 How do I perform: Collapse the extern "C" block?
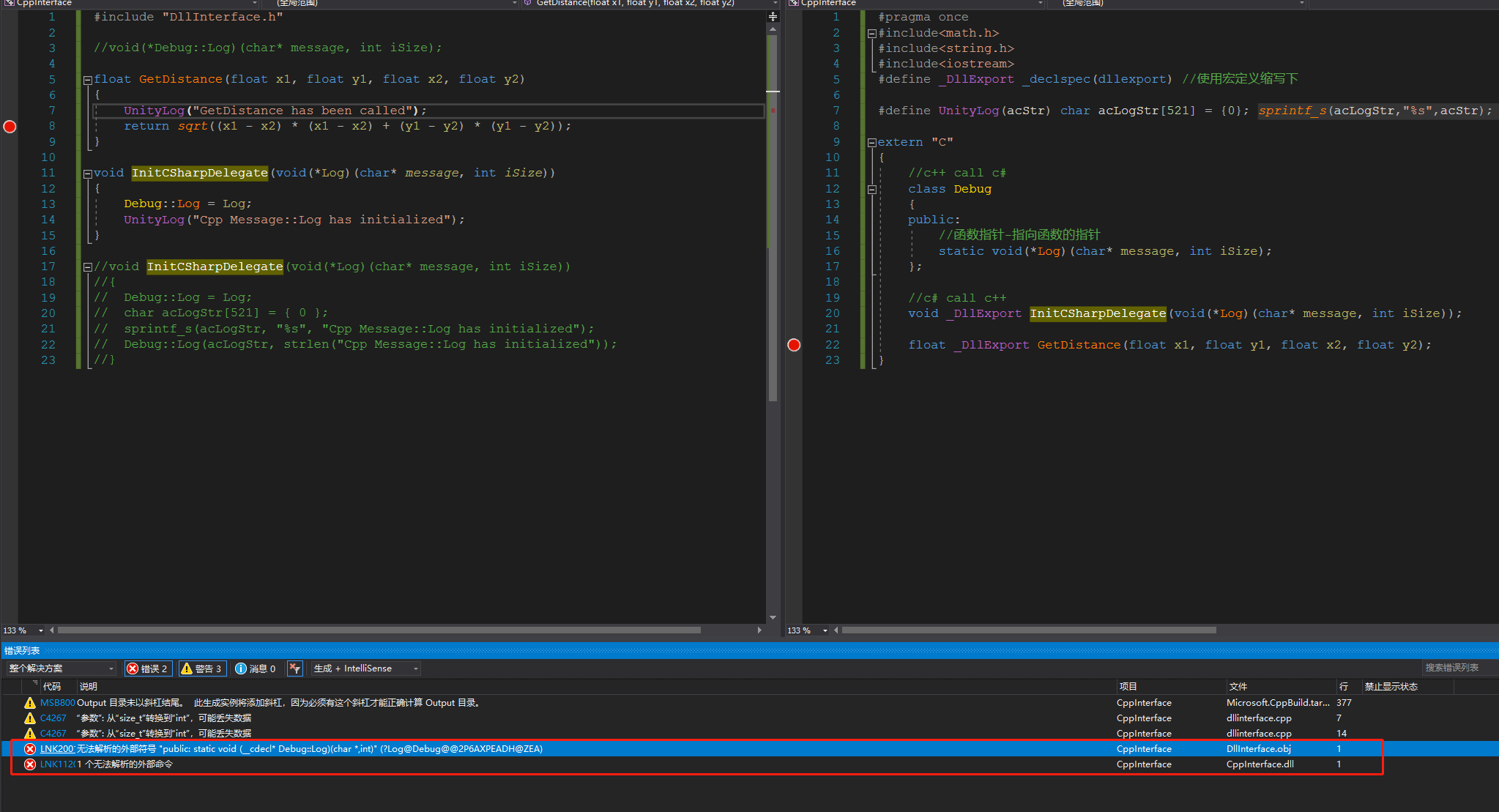871,143
